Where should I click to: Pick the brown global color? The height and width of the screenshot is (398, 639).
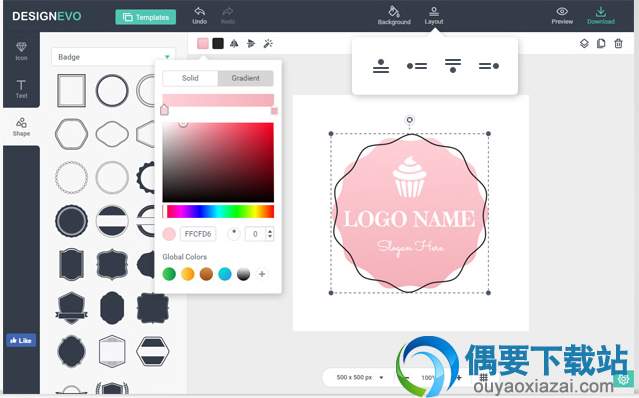tap(206, 274)
